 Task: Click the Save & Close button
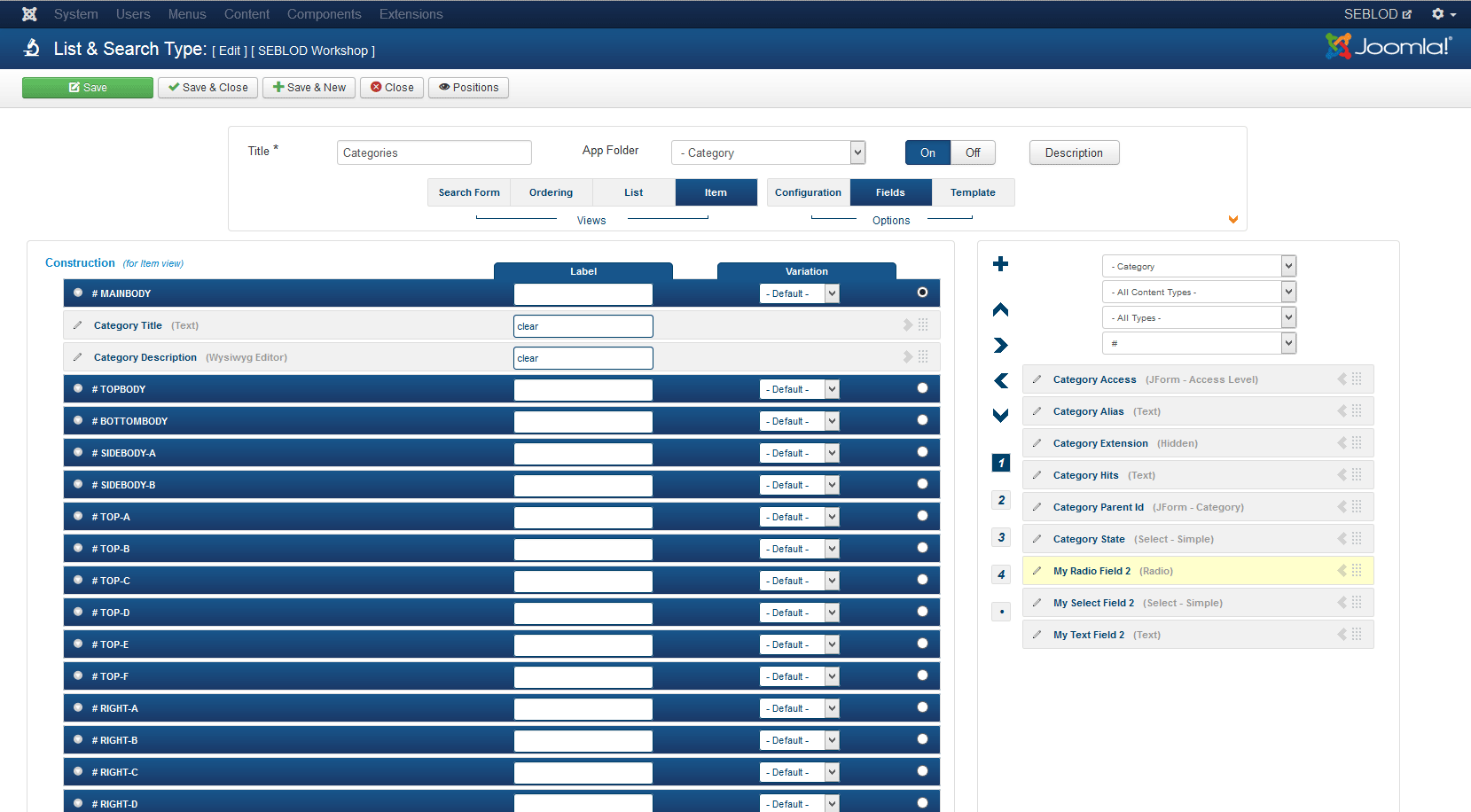click(x=208, y=88)
